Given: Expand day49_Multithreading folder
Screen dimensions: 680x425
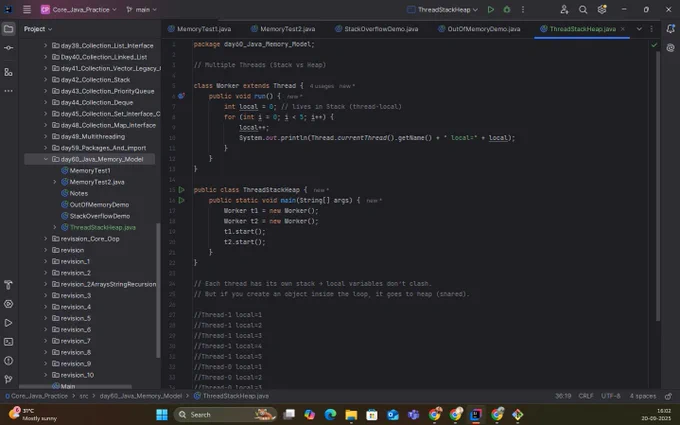Looking at the screenshot, I should [x=46, y=137].
